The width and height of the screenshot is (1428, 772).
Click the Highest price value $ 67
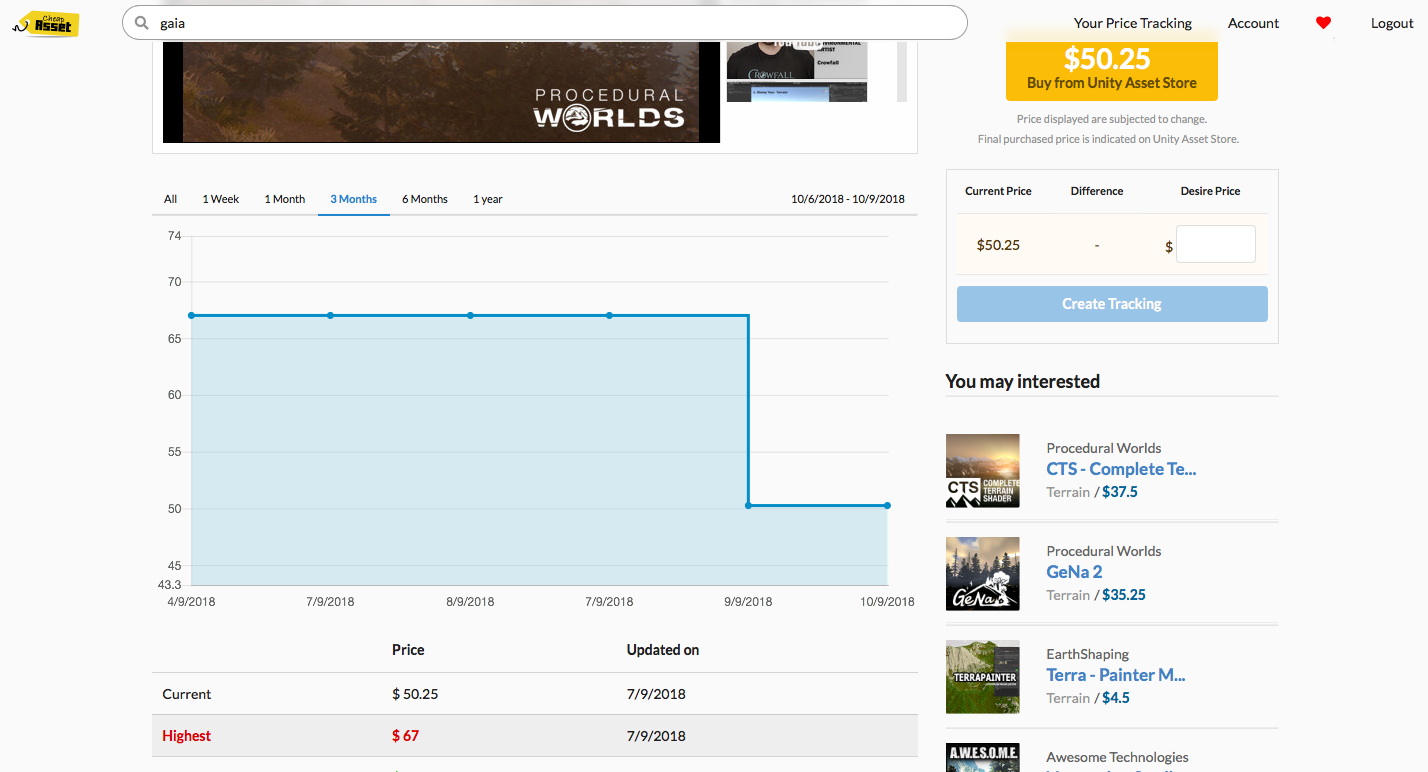coord(405,736)
